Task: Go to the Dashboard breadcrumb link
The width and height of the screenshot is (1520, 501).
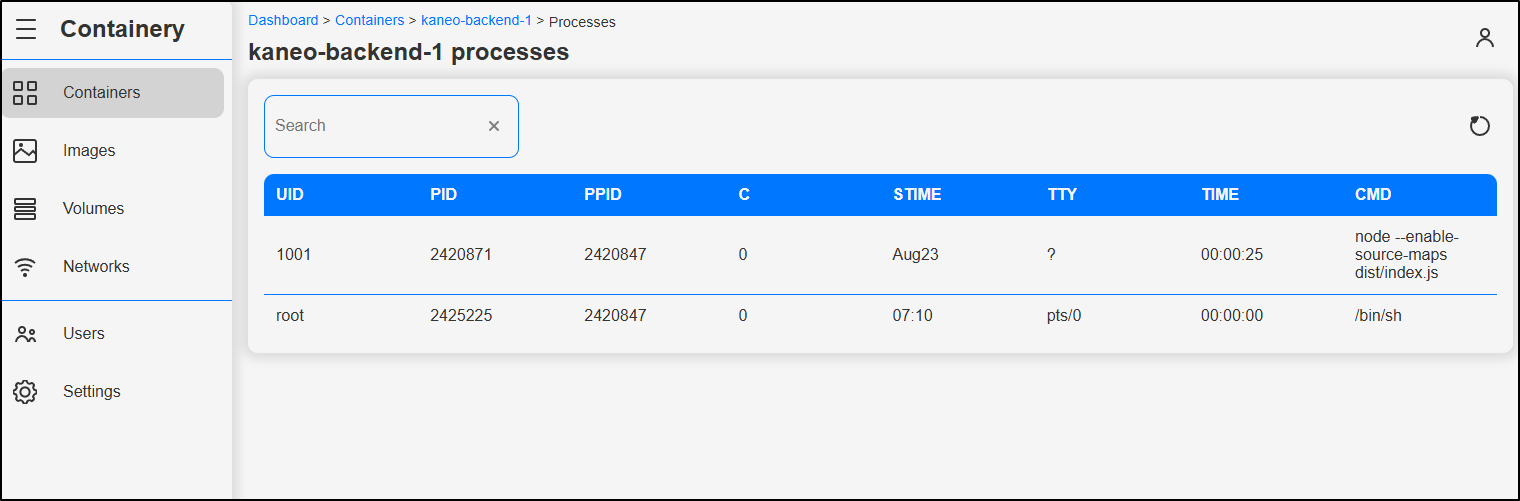Action: [x=283, y=20]
